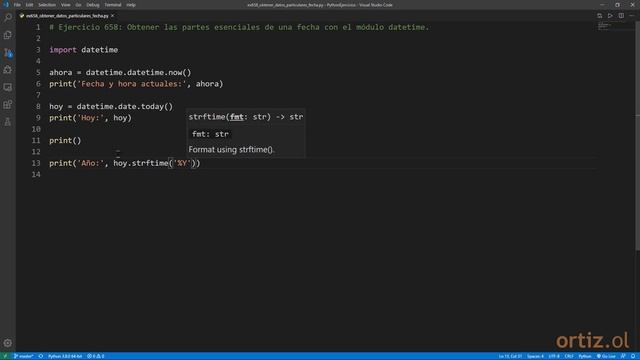Select the ex658 Python file tab
The width and height of the screenshot is (640, 360).
point(67,16)
